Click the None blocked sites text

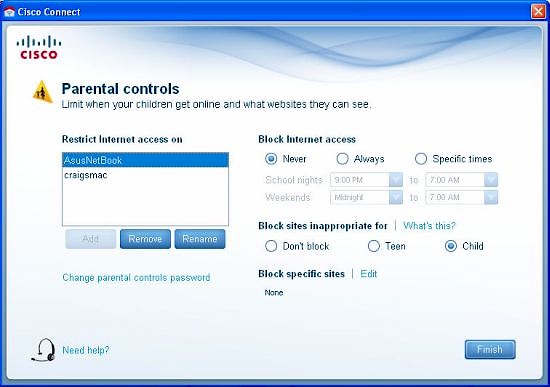click(x=274, y=293)
